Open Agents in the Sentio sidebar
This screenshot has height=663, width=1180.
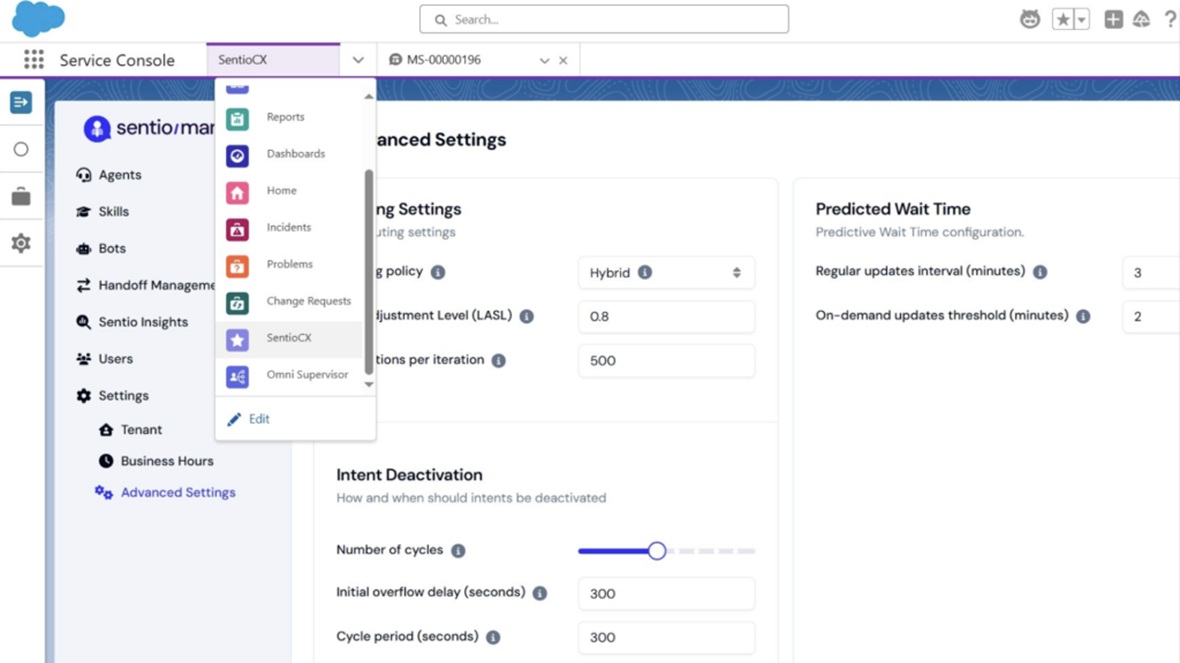[109, 175]
